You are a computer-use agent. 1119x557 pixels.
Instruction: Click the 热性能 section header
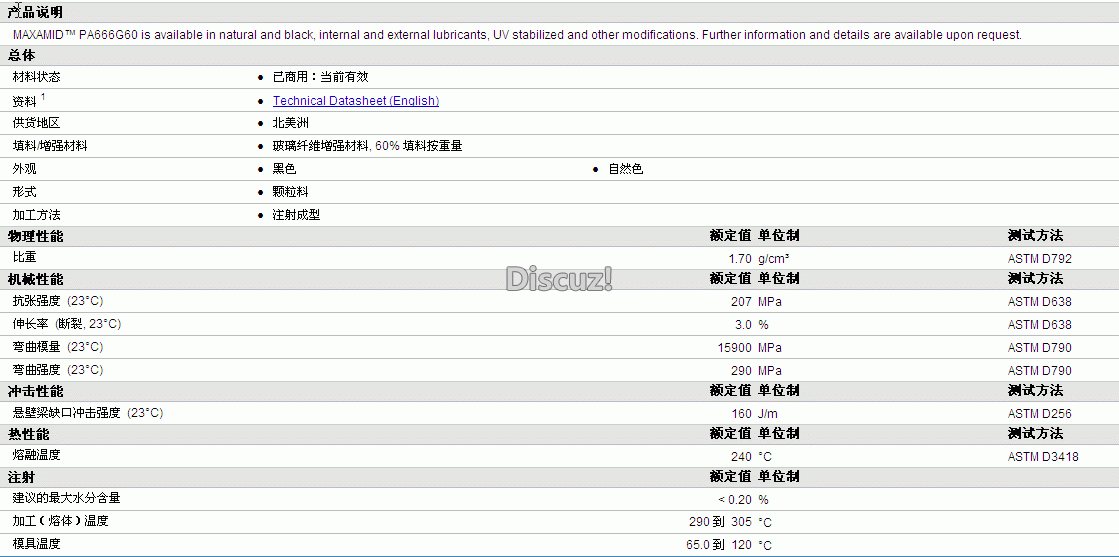[x=29, y=434]
